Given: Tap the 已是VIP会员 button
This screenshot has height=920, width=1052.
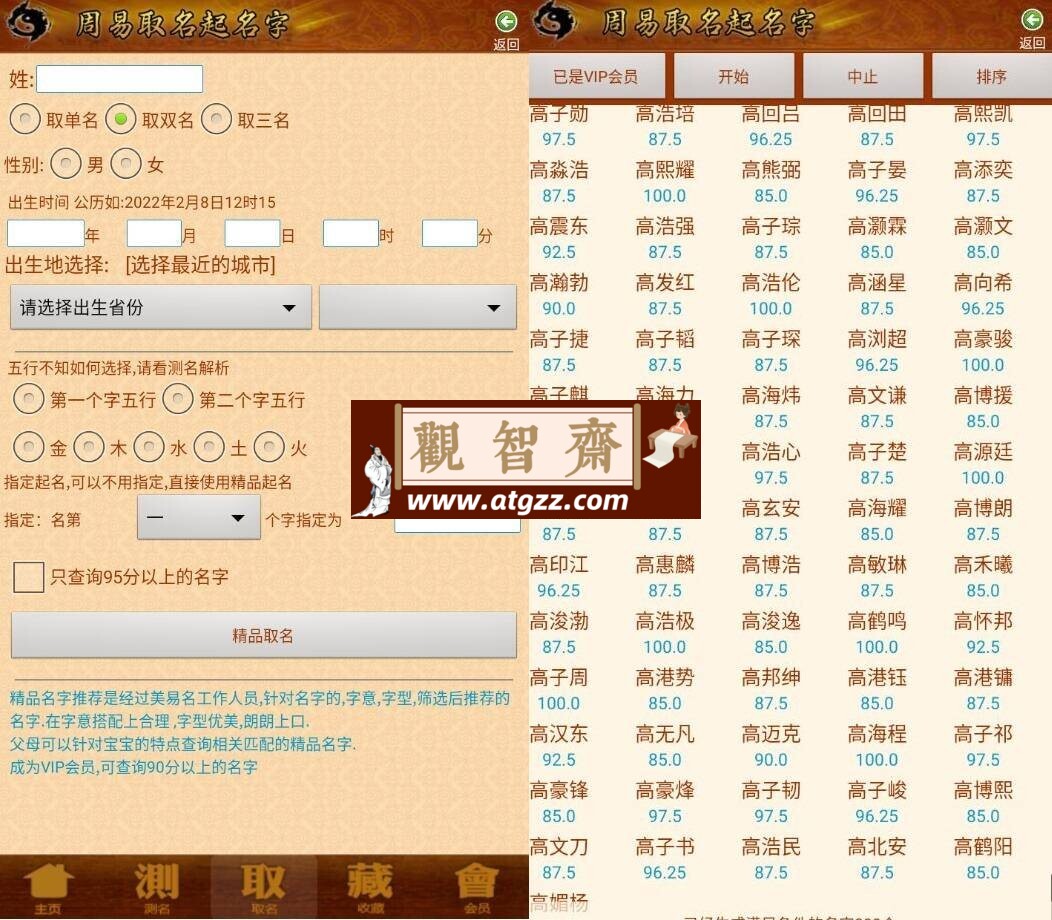Looking at the screenshot, I should tap(597, 76).
